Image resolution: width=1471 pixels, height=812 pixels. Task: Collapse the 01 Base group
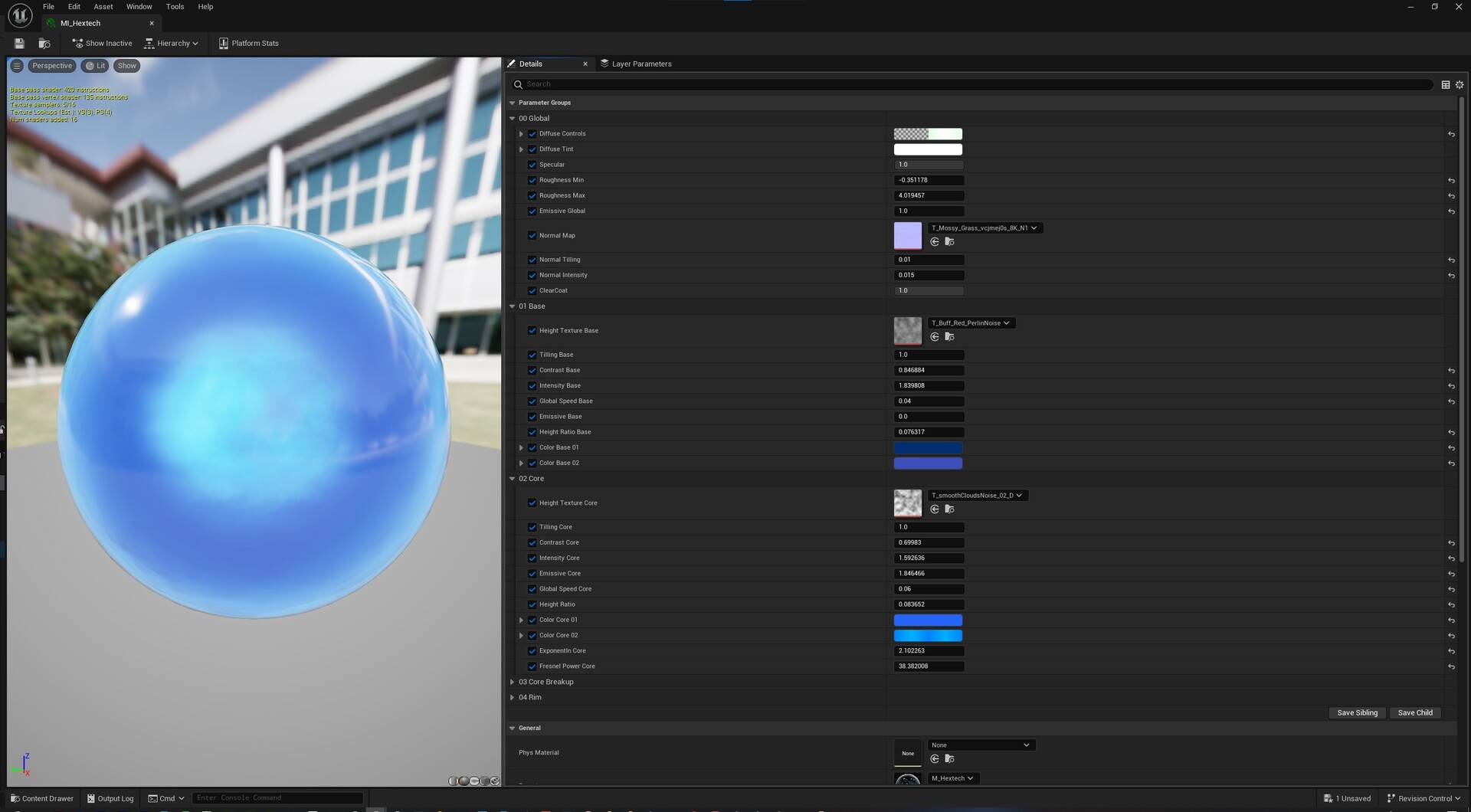coord(513,306)
